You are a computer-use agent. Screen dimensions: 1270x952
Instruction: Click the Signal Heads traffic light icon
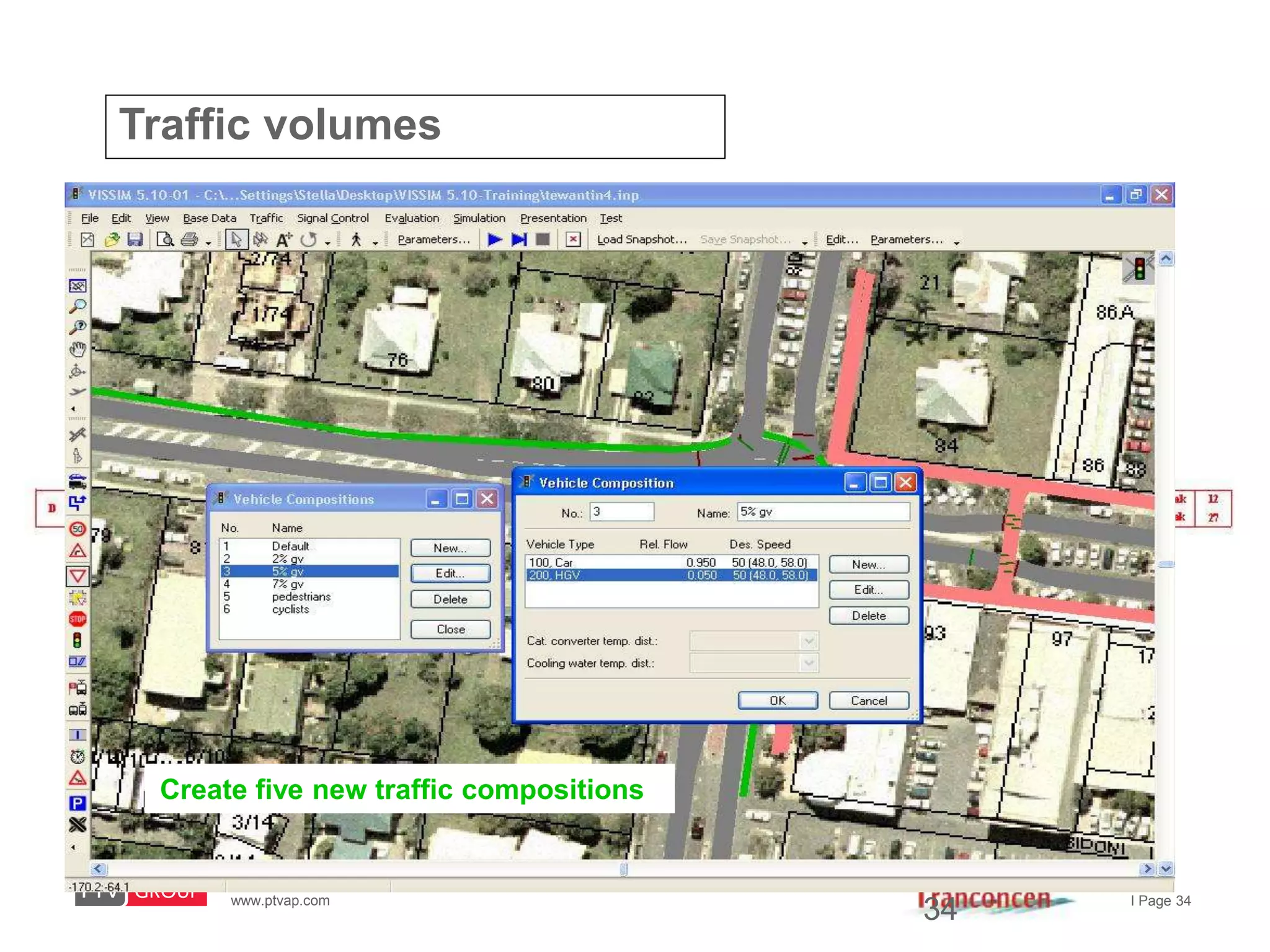(x=78, y=640)
